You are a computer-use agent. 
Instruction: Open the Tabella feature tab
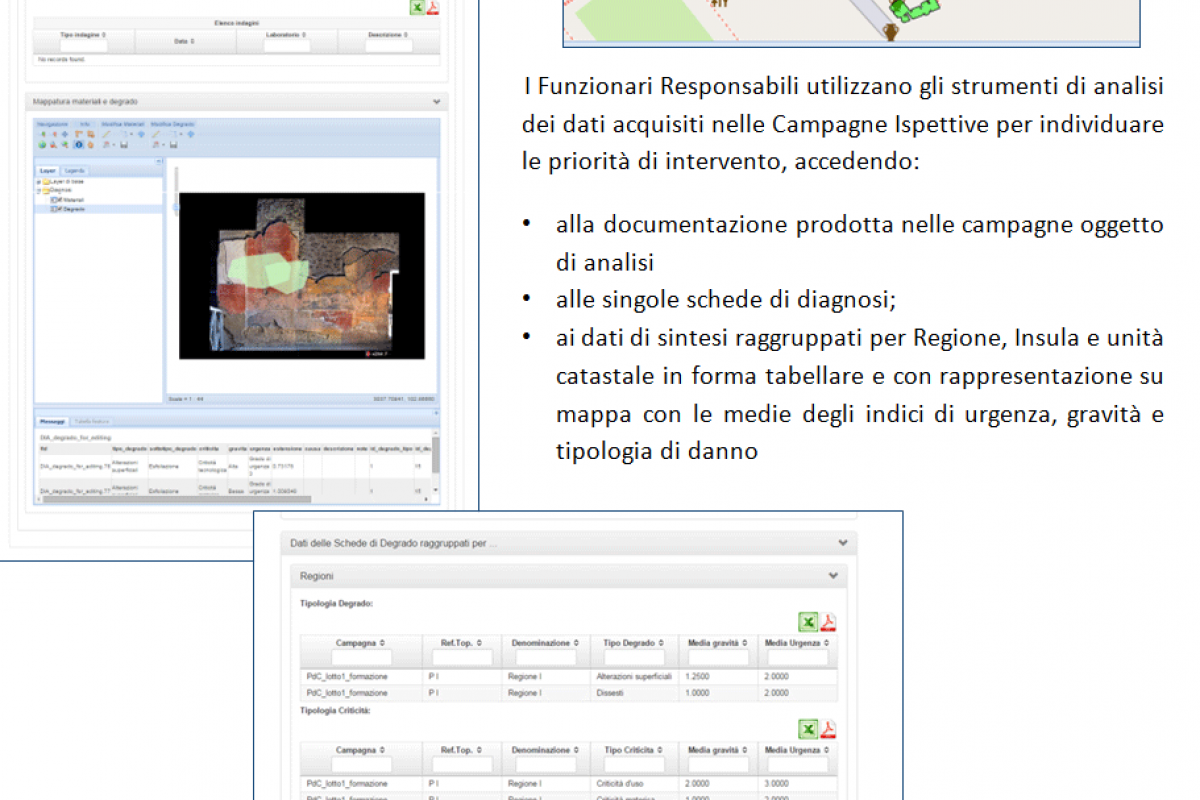pos(91,422)
